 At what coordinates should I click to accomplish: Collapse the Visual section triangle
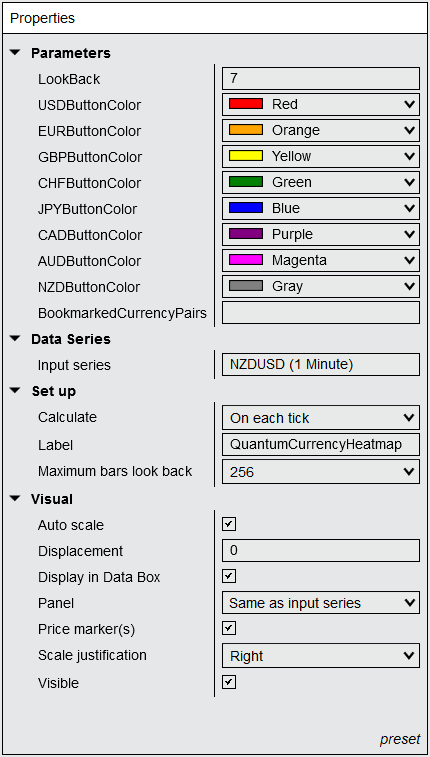point(15,498)
